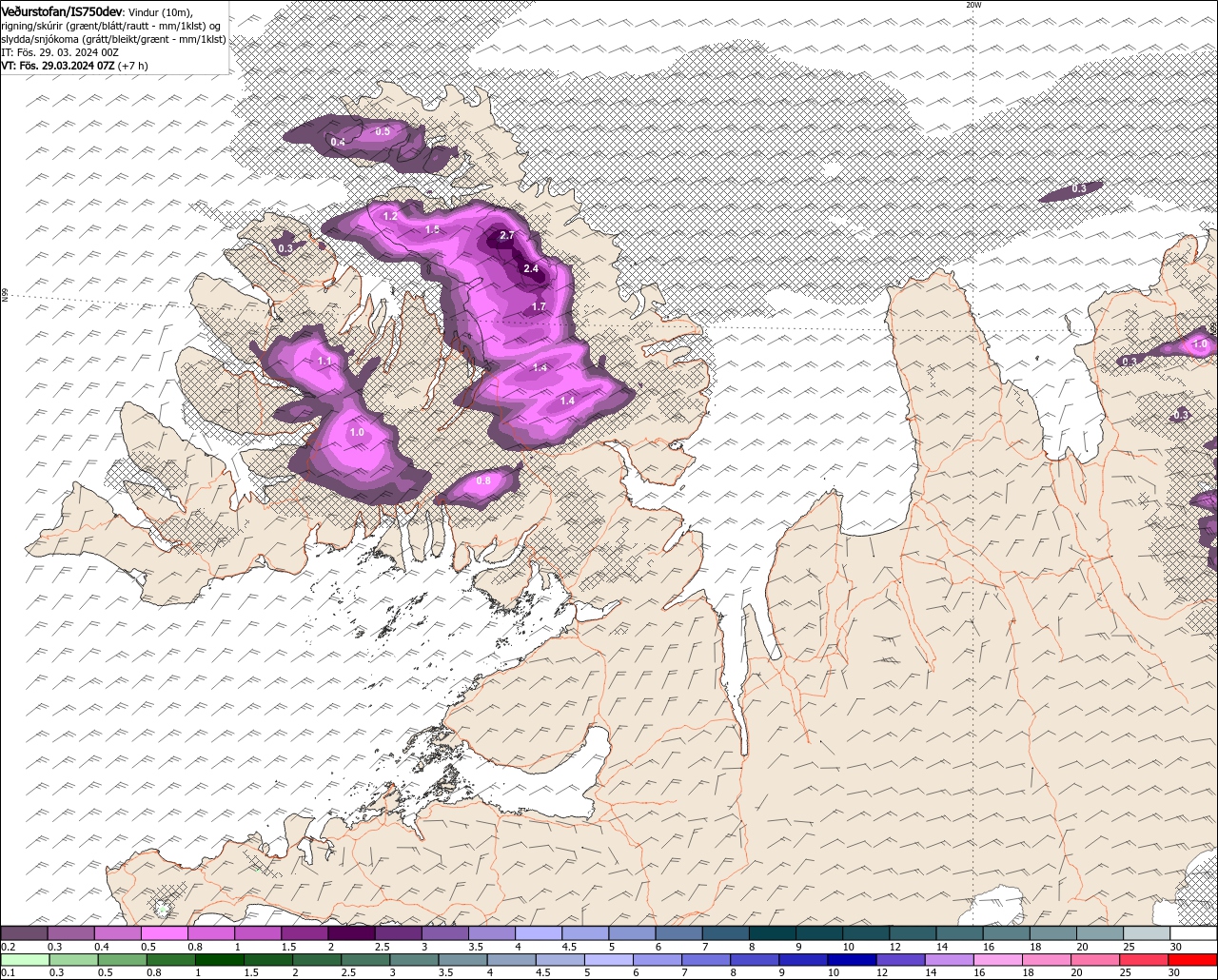Click the Veðurstofan/IS750dev title text
The width and height of the screenshot is (1218, 980).
click(x=62, y=10)
